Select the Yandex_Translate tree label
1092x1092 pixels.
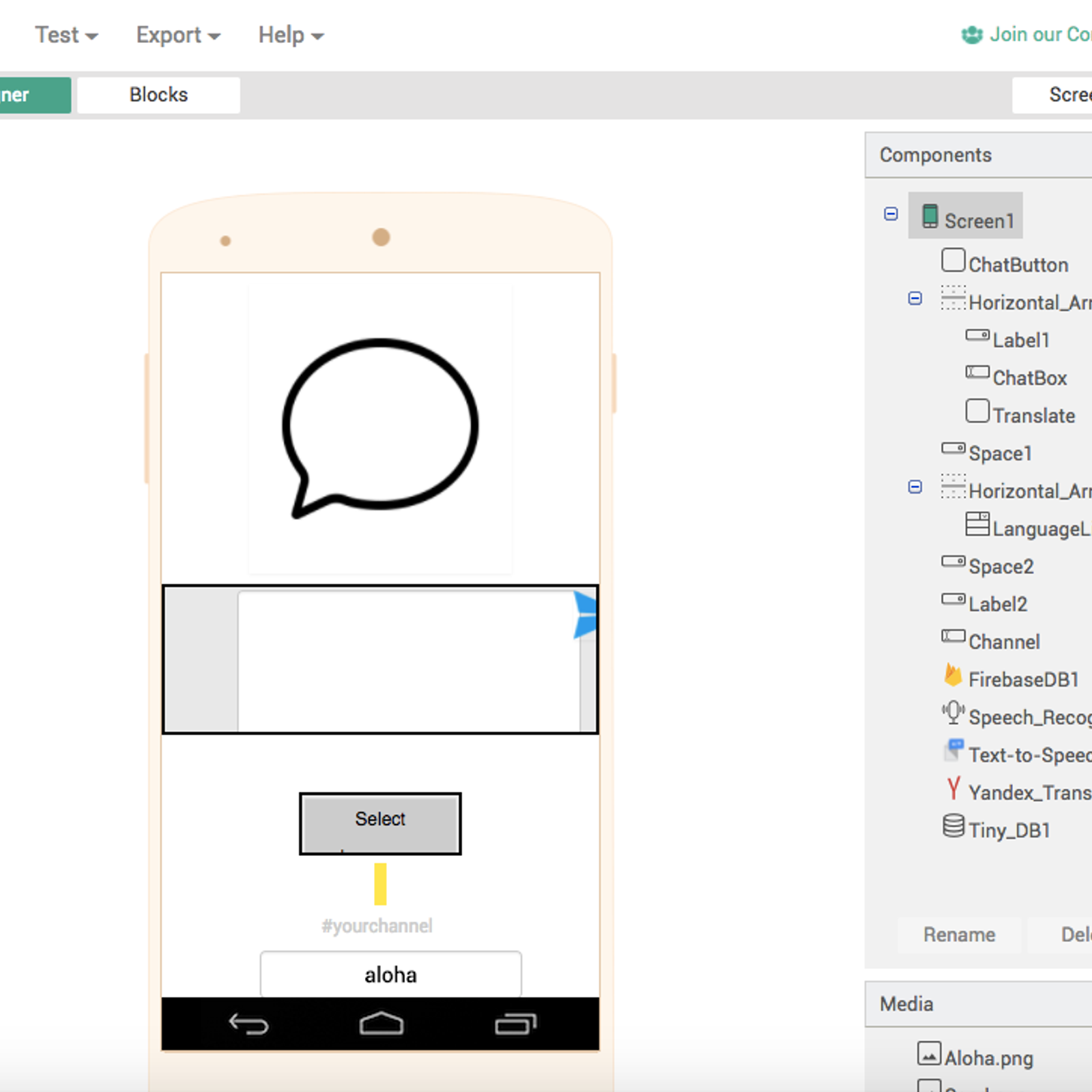[x=1030, y=792]
